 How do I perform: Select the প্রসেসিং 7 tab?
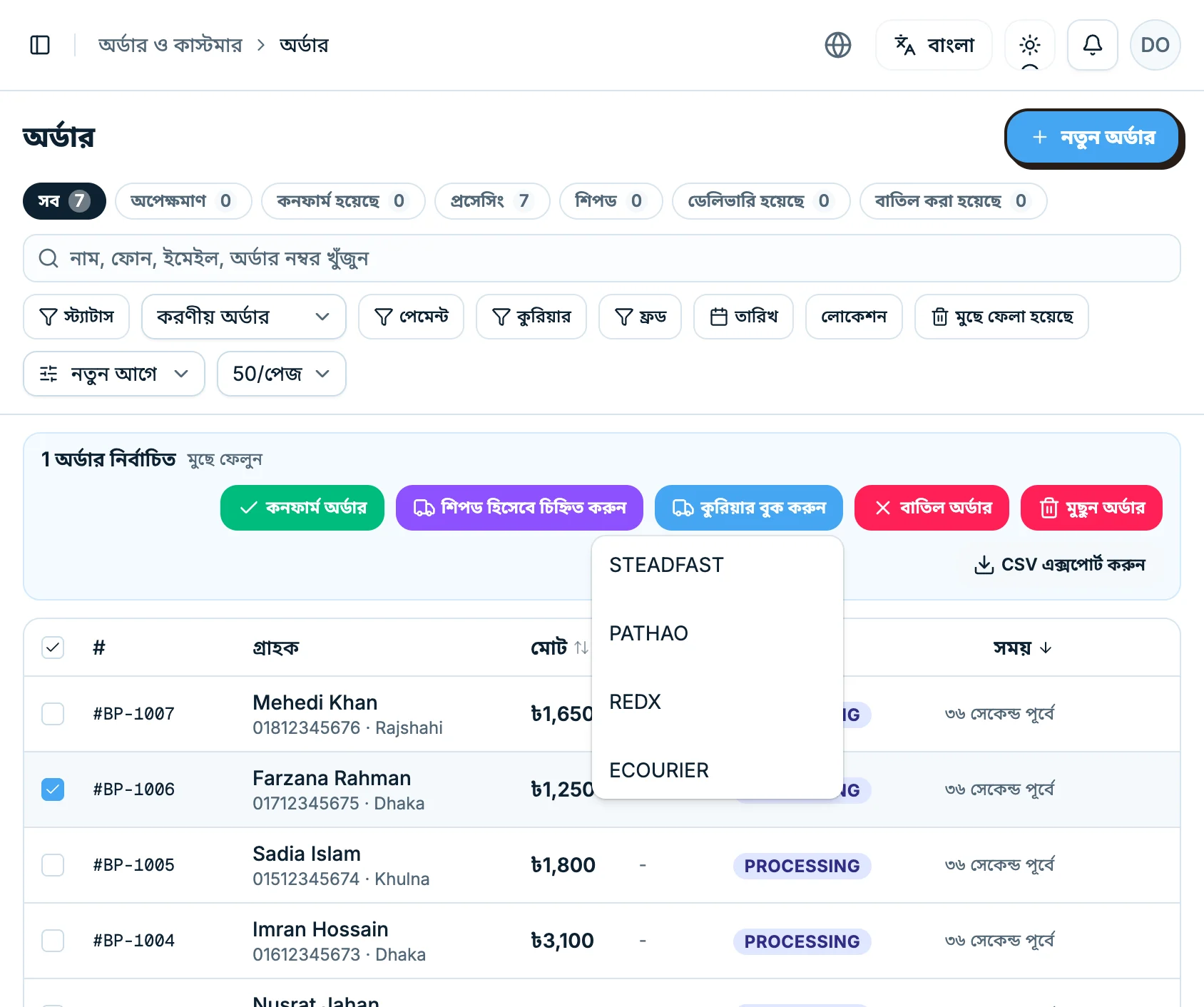click(492, 201)
